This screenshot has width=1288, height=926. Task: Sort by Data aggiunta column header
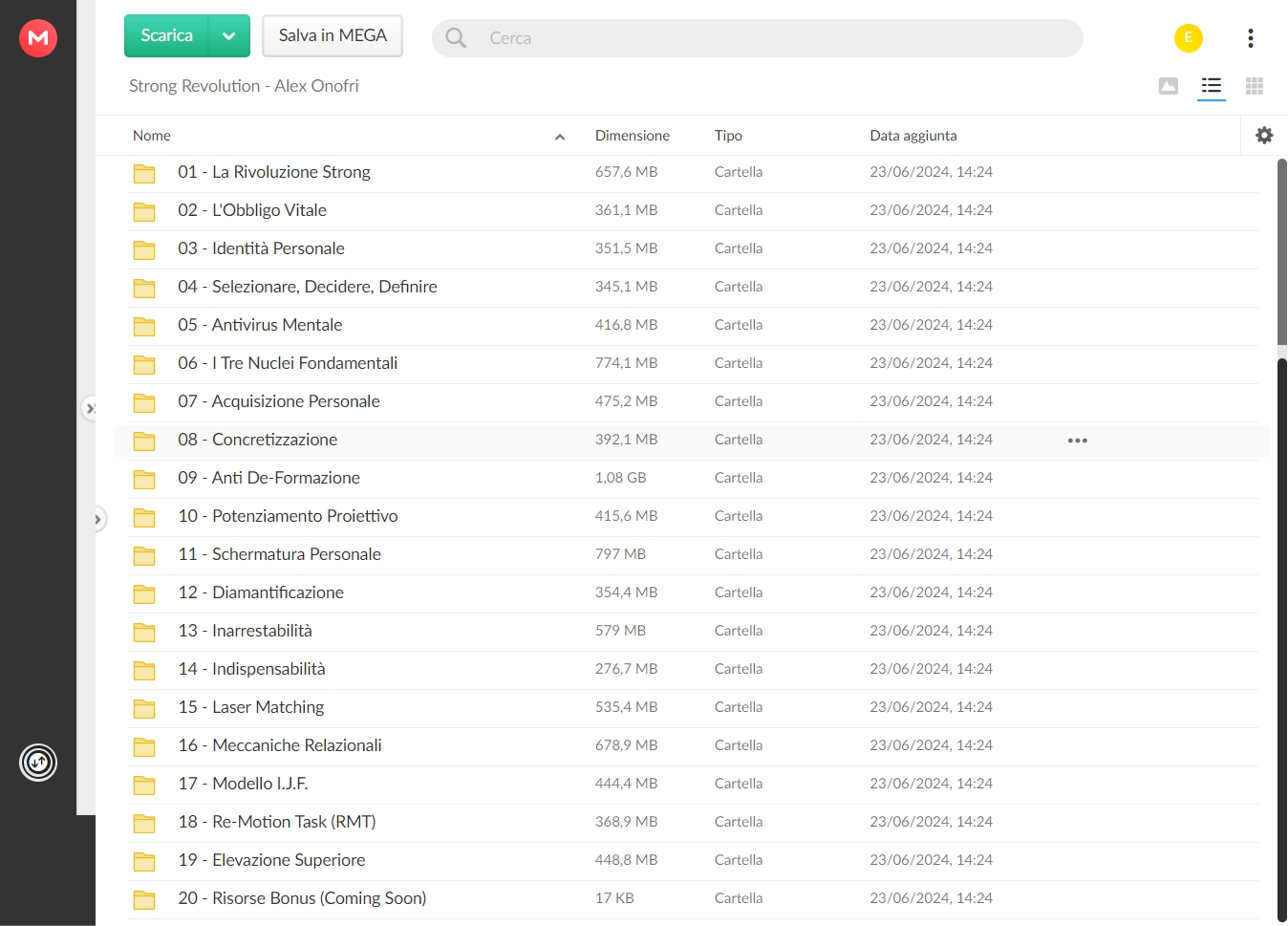[x=912, y=136]
